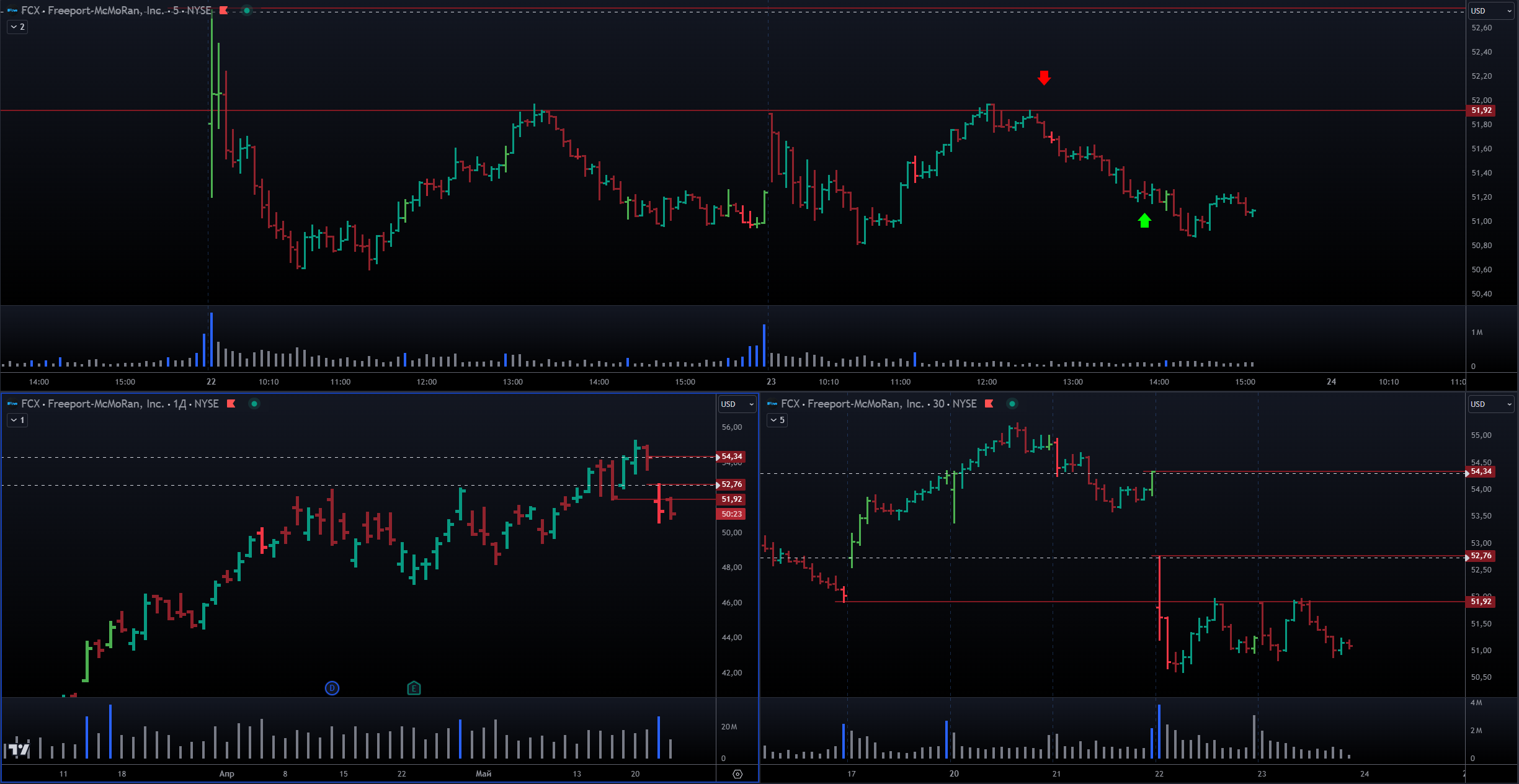Click the 42,00 value on the daily price axis
The width and height of the screenshot is (1519, 784).
[x=731, y=673]
